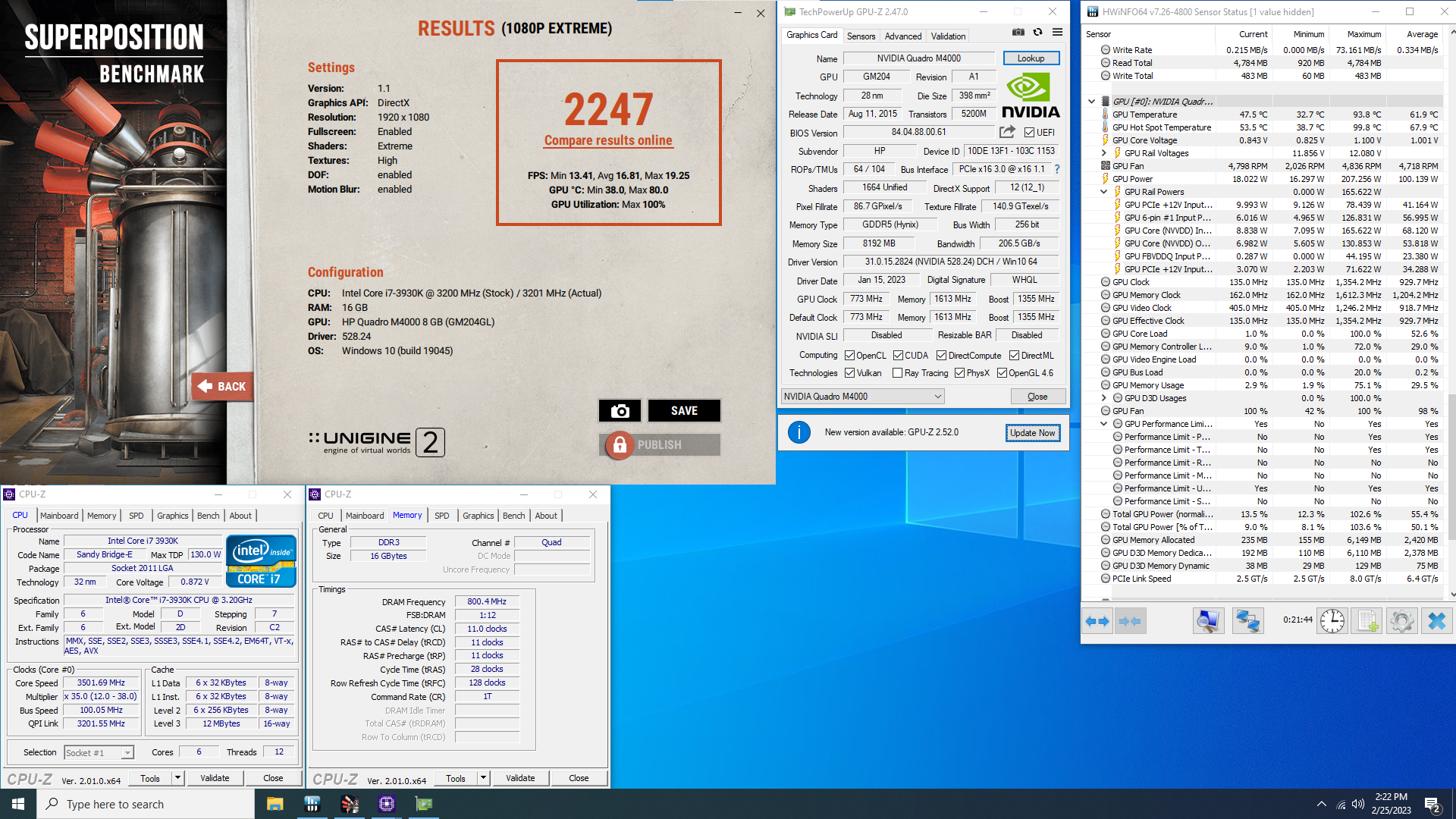This screenshot has height=819, width=1456.
Task: Toggle the CUDA checkbox
Action: [898, 356]
